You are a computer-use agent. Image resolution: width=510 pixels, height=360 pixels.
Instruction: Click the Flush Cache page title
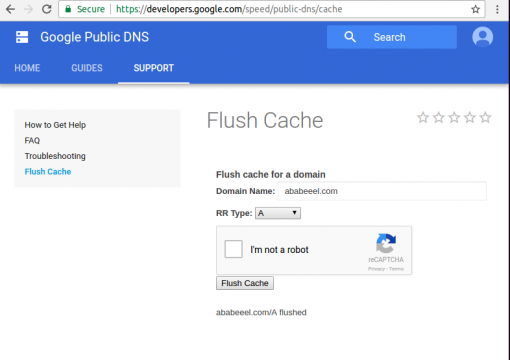point(265,120)
